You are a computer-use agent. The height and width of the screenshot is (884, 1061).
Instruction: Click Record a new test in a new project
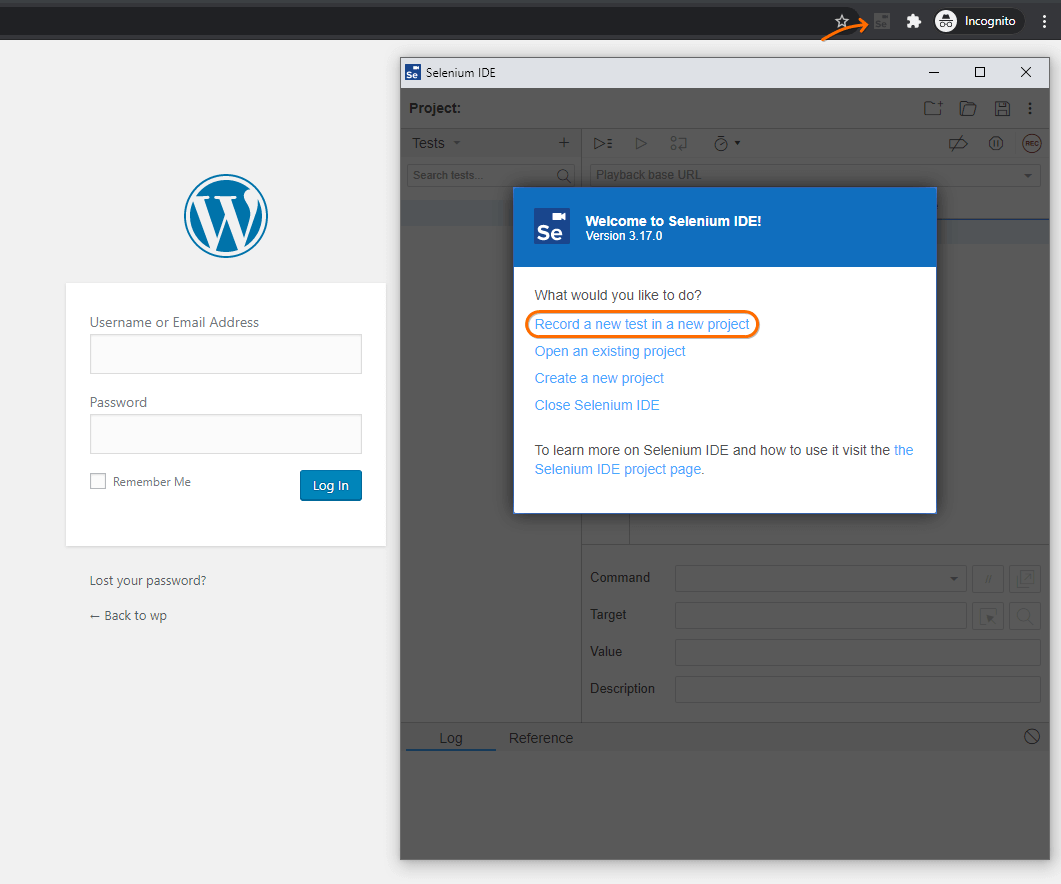point(642,324)
